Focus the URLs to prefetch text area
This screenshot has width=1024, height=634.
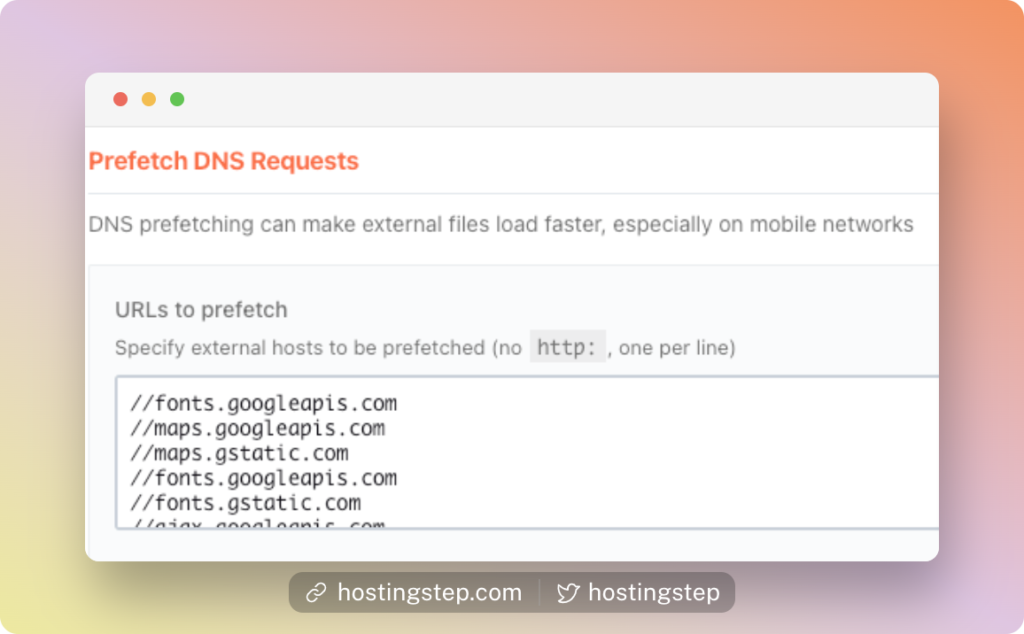click(527, 452)
